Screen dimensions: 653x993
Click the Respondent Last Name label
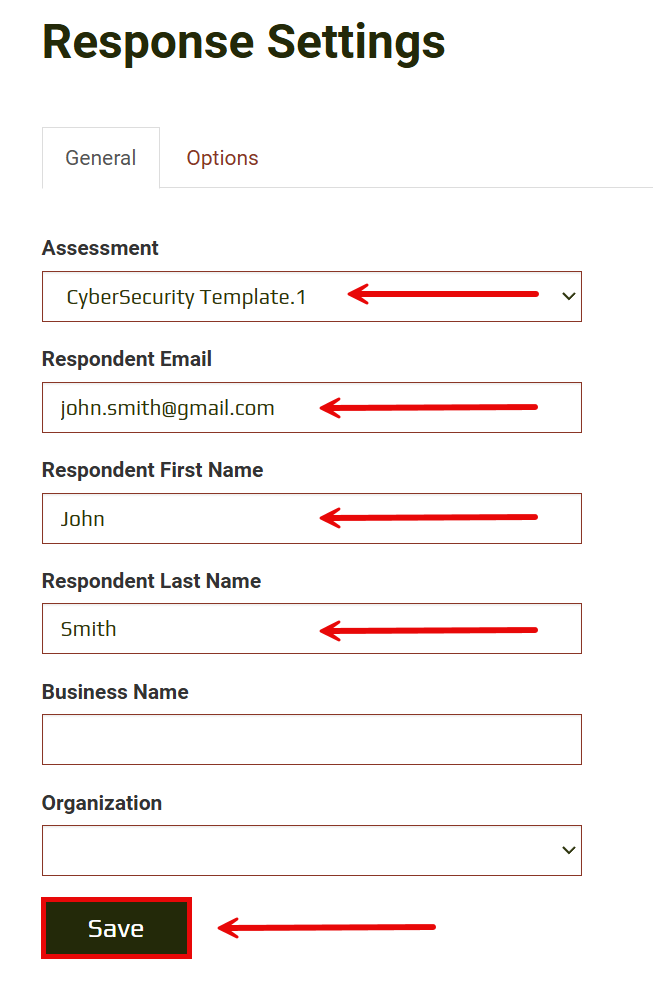tap(151, 581)
